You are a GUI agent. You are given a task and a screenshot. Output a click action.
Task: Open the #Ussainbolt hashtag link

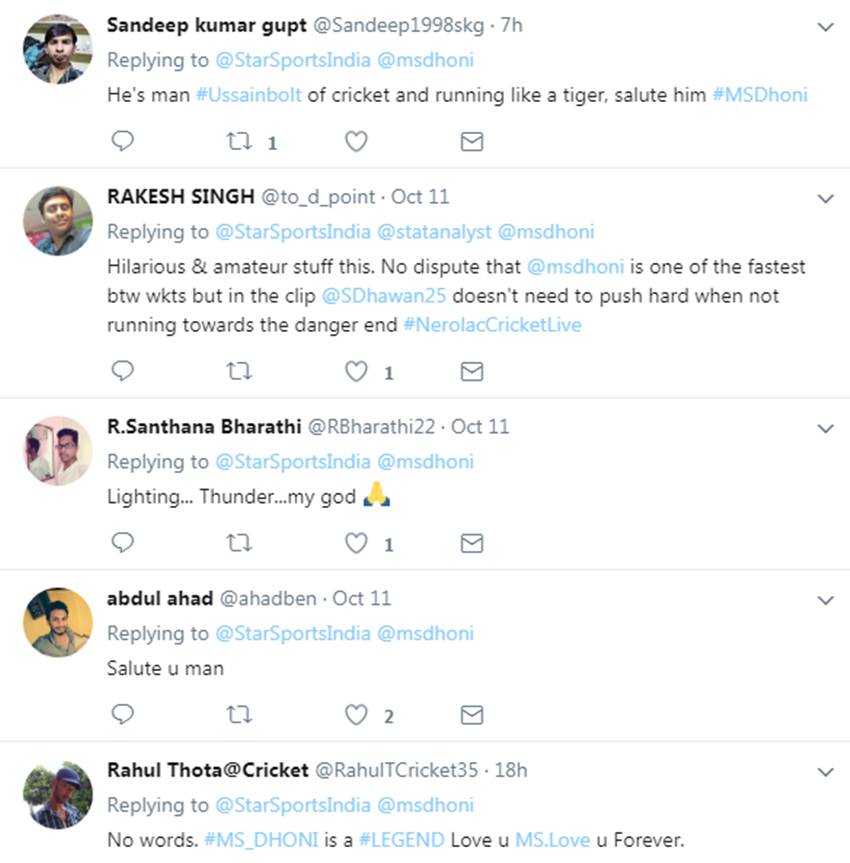pos(245,95)
